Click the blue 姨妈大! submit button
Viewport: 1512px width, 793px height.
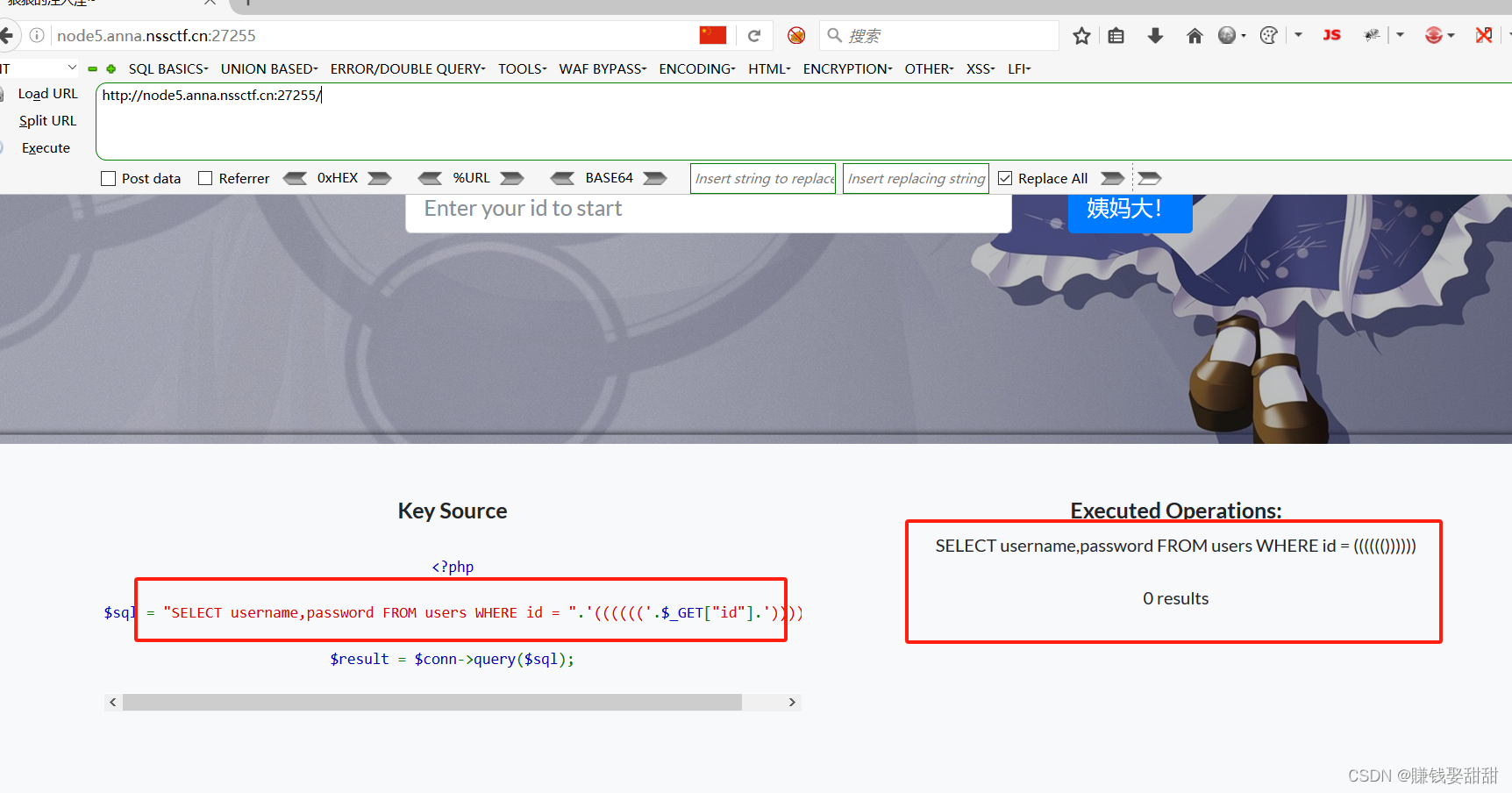click(x=1130, y=211)
